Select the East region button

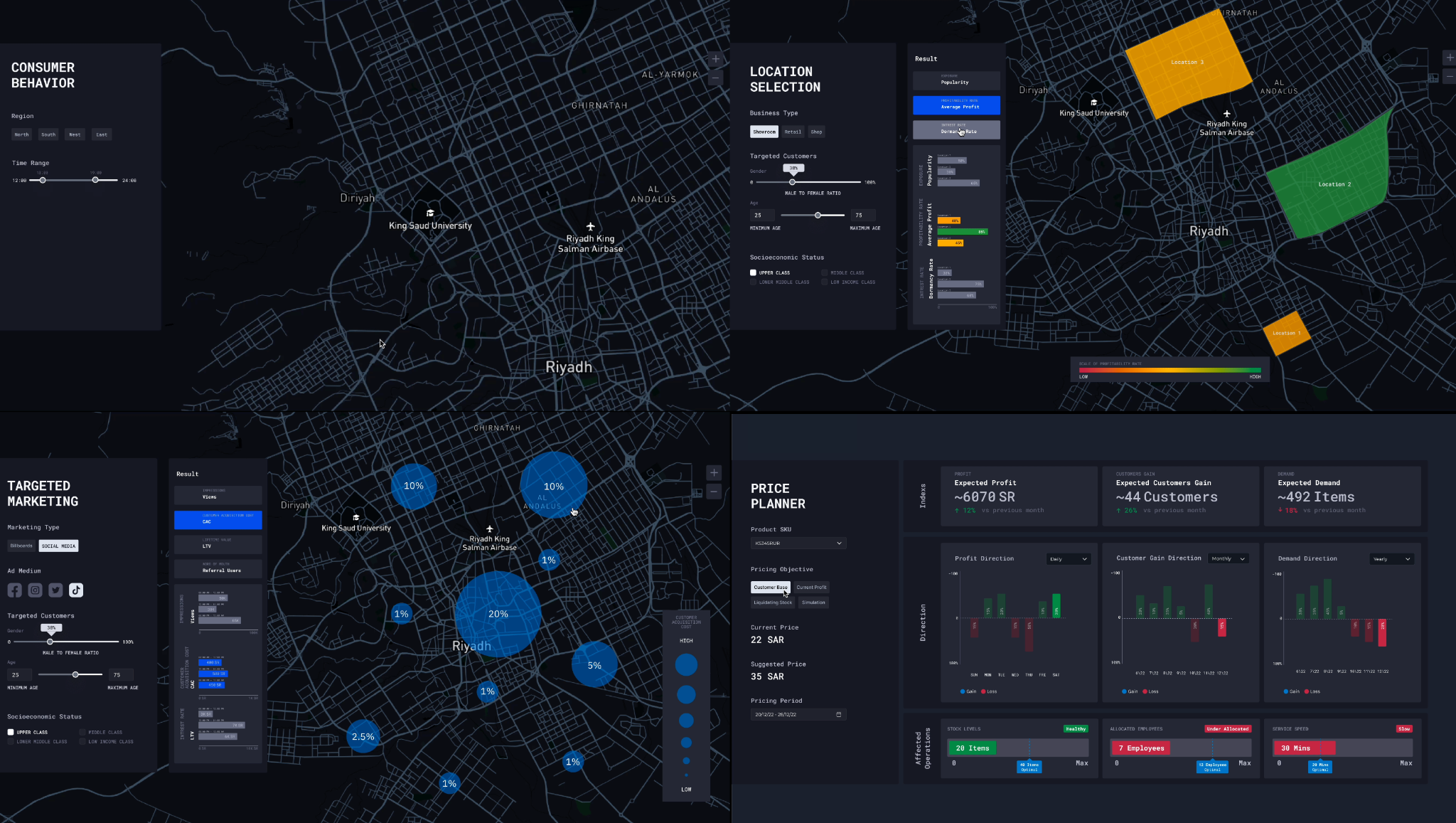tap(102, 134)
